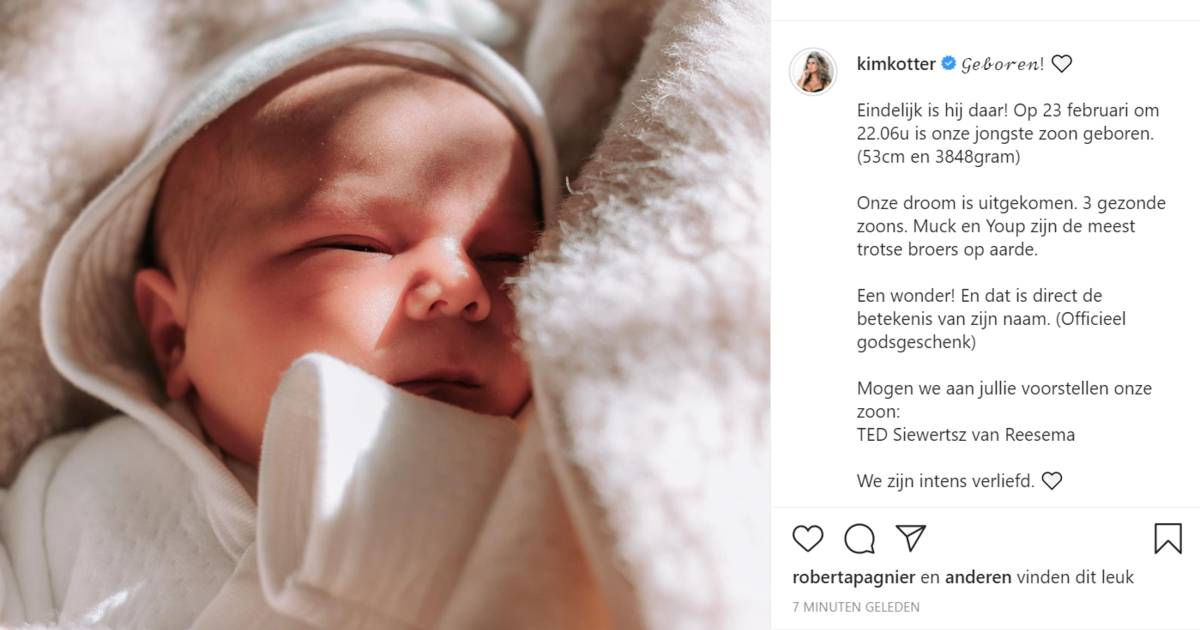Viewport: 1200px width, 630px height.
Task: Show the anderen likes list
Action: 979,577
